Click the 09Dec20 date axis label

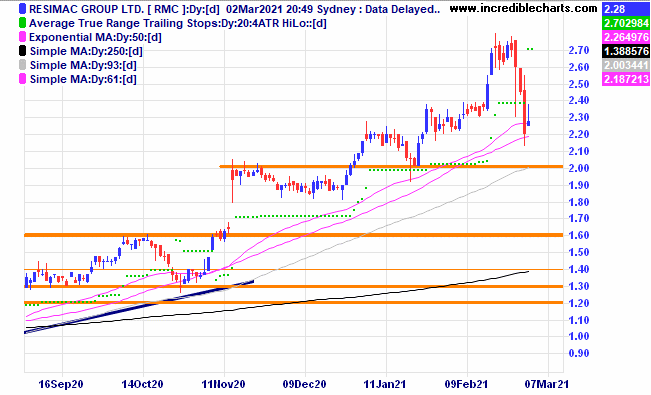tap(304, 384)
